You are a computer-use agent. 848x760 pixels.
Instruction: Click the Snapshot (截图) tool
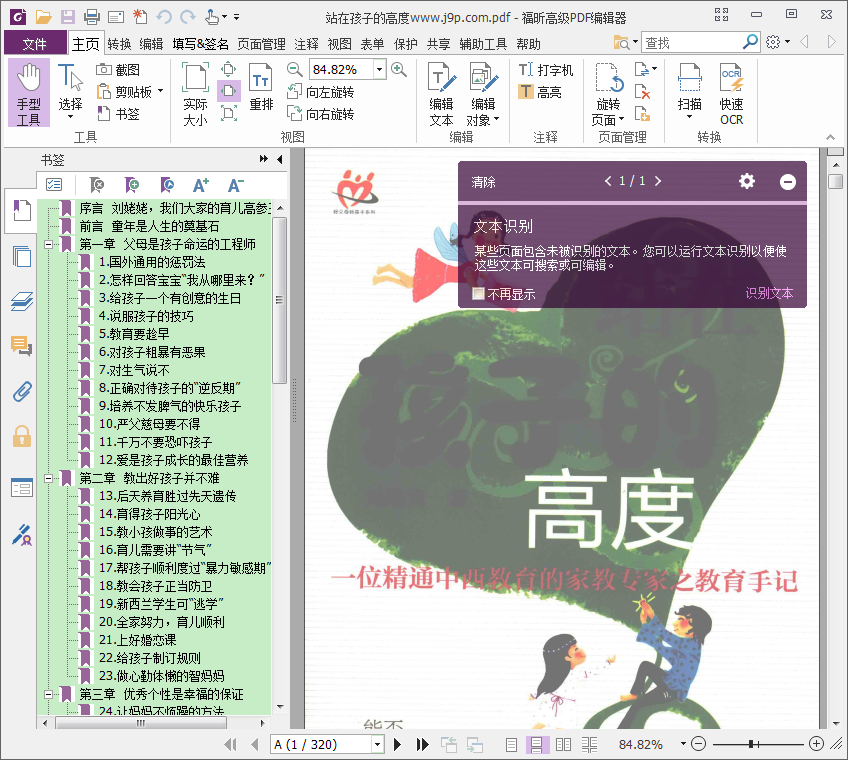click(118, 70)
